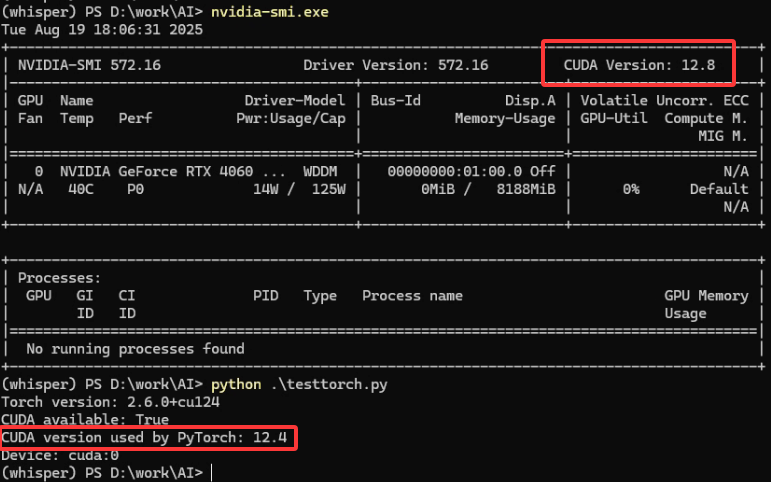Click the Driver Version 572.16 text

(x=396, y=65)
